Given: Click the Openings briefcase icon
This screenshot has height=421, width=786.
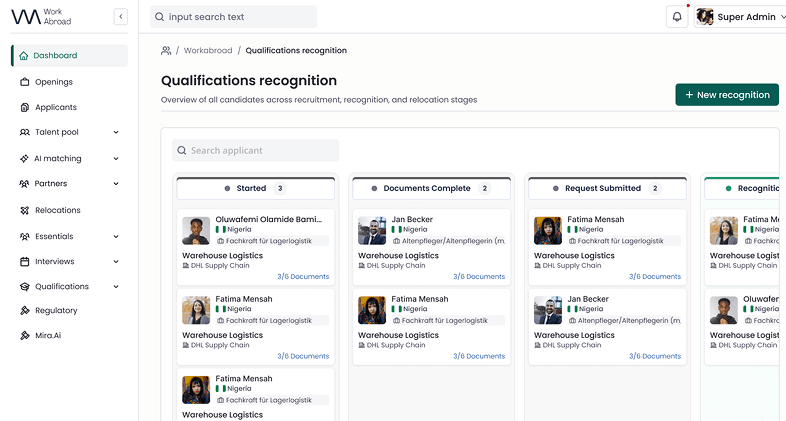Looking at the screenshot, I should 25,82.
